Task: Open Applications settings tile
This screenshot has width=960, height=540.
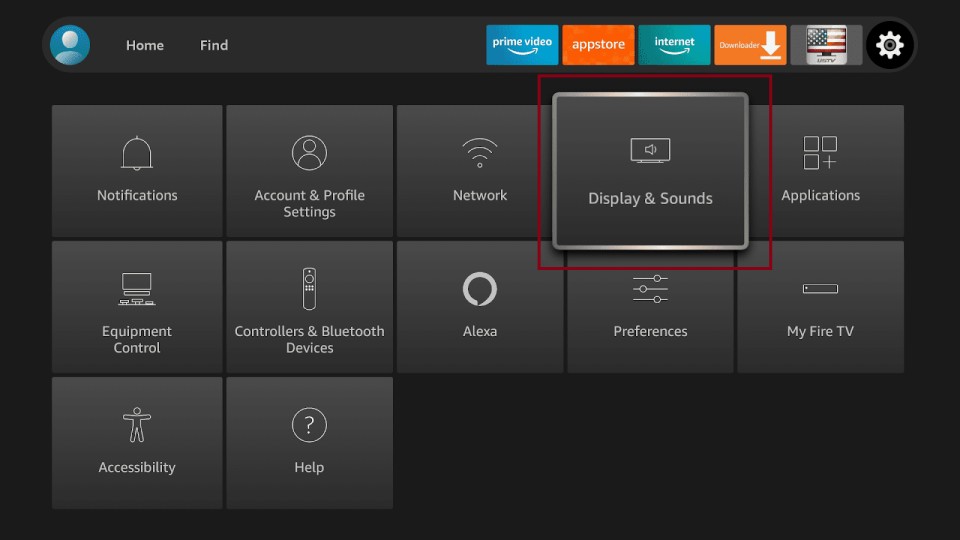Action: point(821,171)
